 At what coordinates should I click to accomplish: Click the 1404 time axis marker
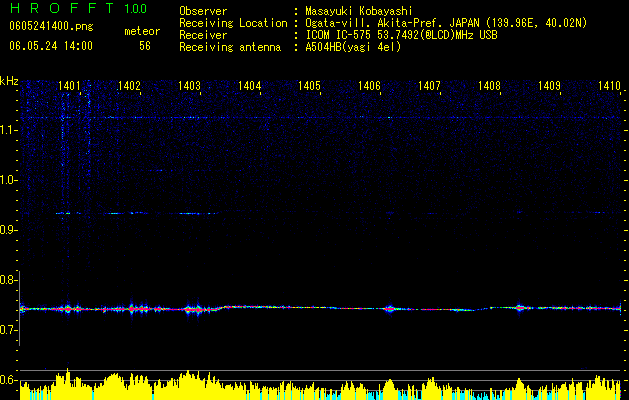[x=250, y=86]
